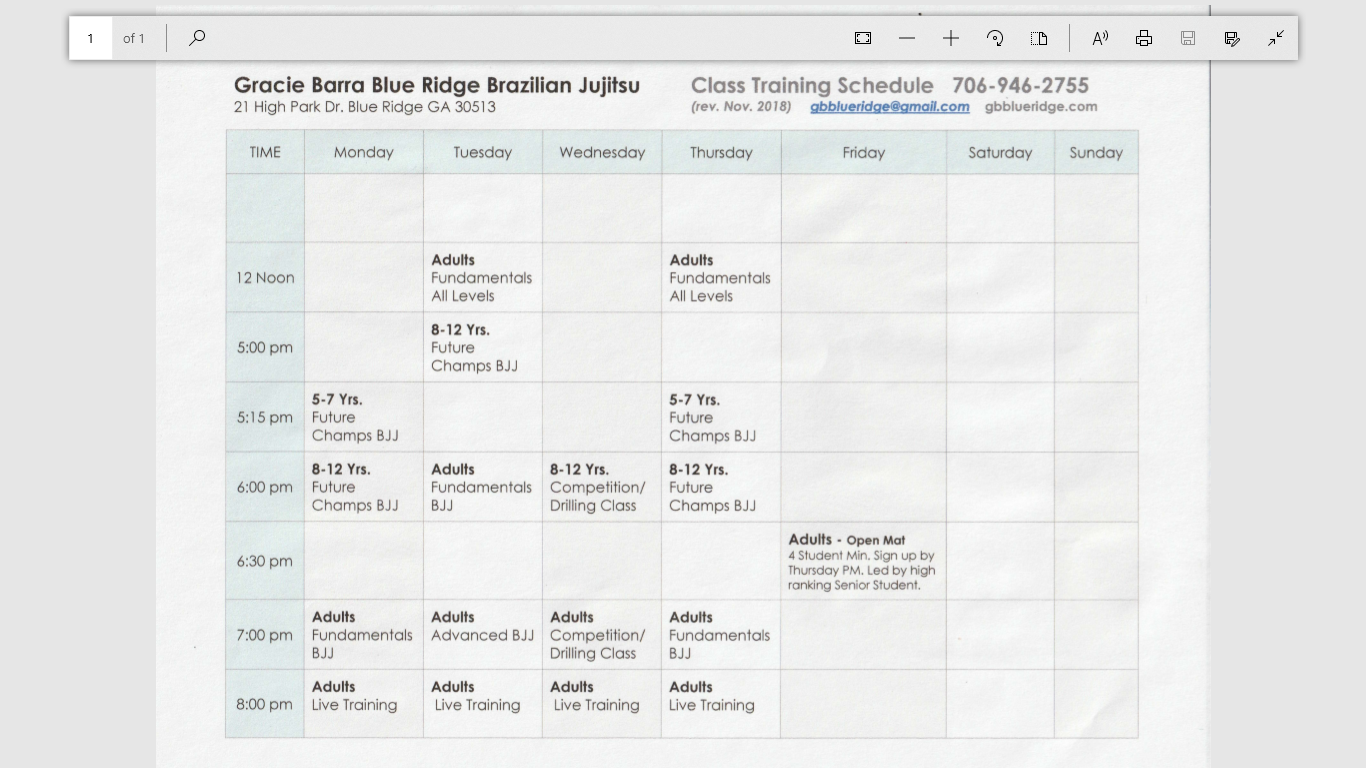1366x768 pixels.
Task: Print the schedule document
Action: (1144, 38)
